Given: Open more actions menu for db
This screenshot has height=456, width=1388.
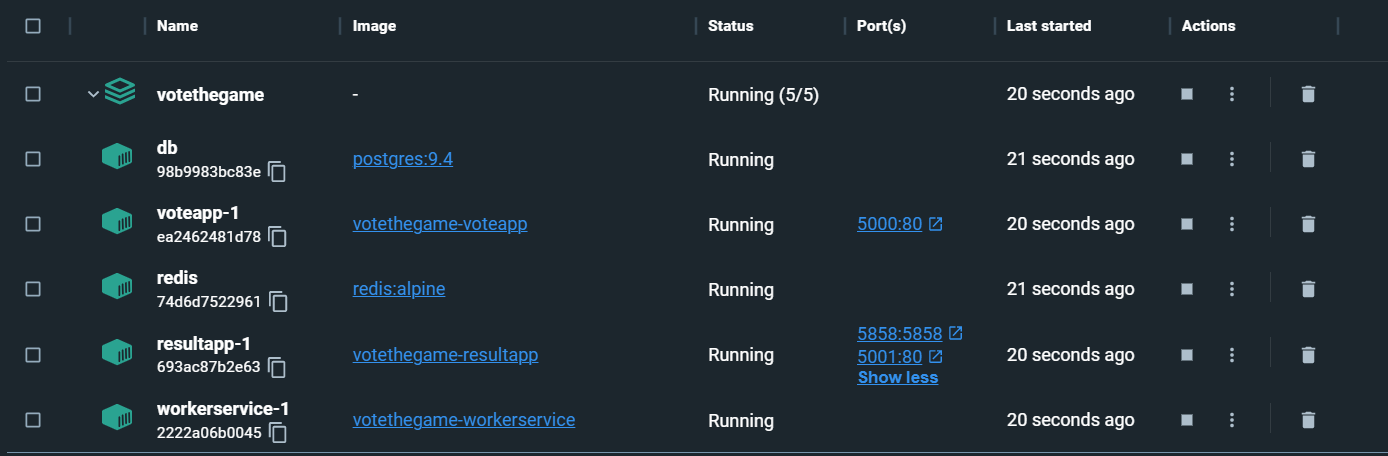Looking at the screenshot, I should 1232,159.
